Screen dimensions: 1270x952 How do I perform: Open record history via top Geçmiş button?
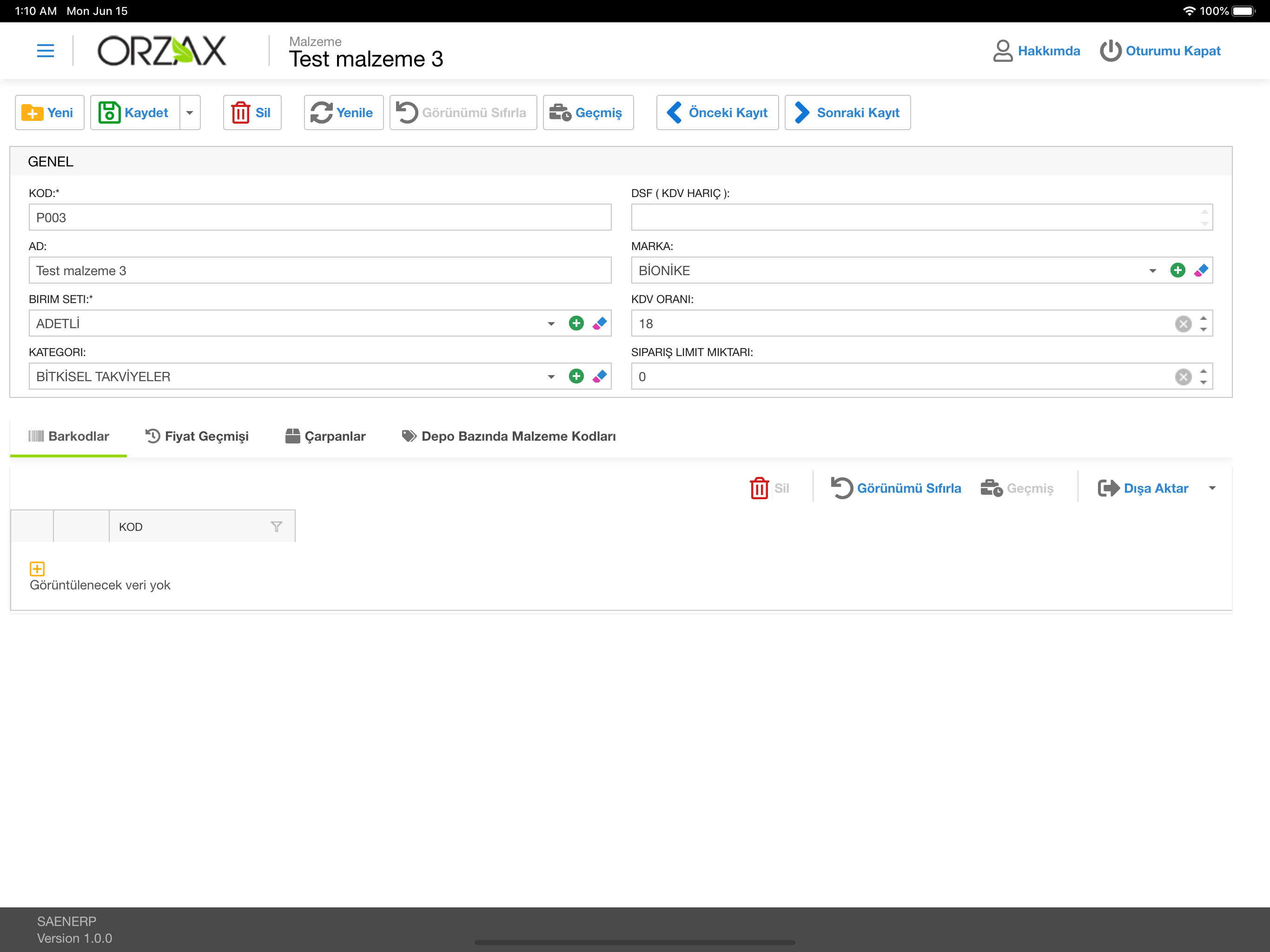click(x=588, y=112)
